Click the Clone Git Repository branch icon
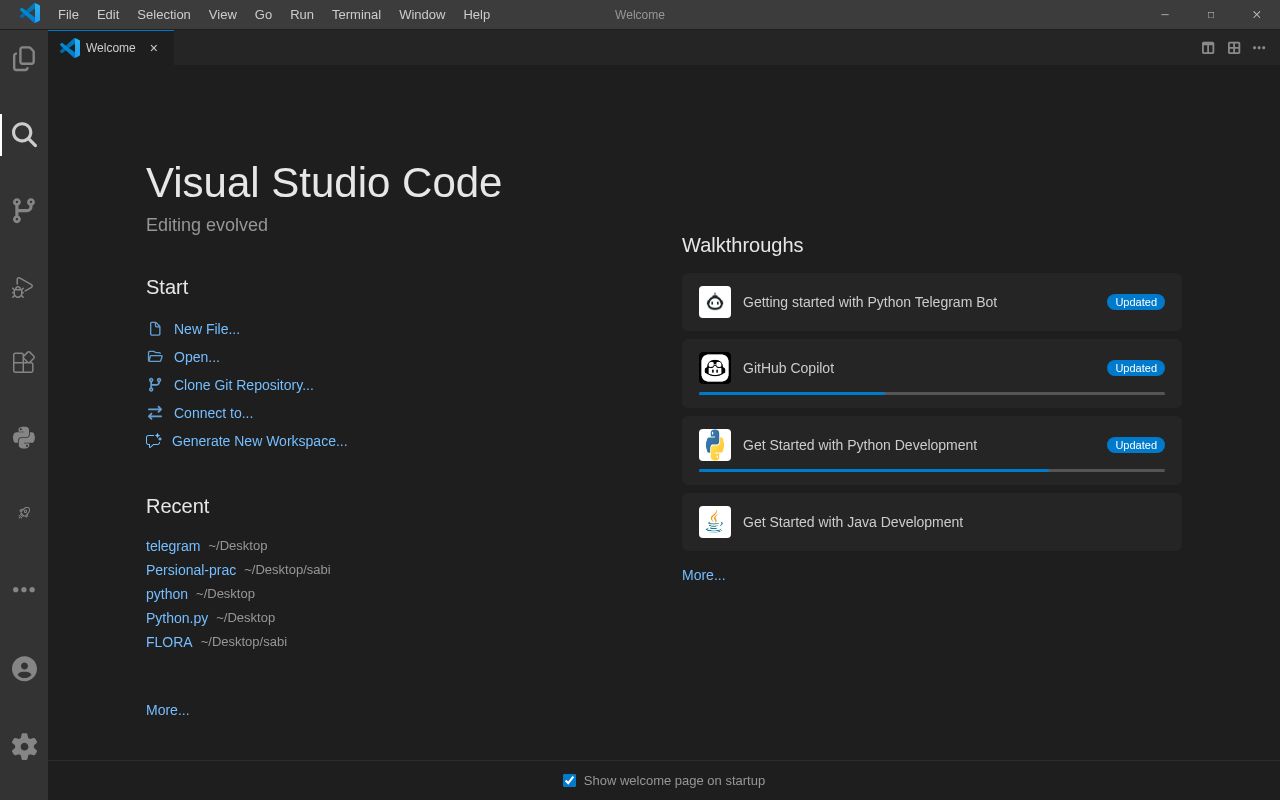 pos(155,385)
